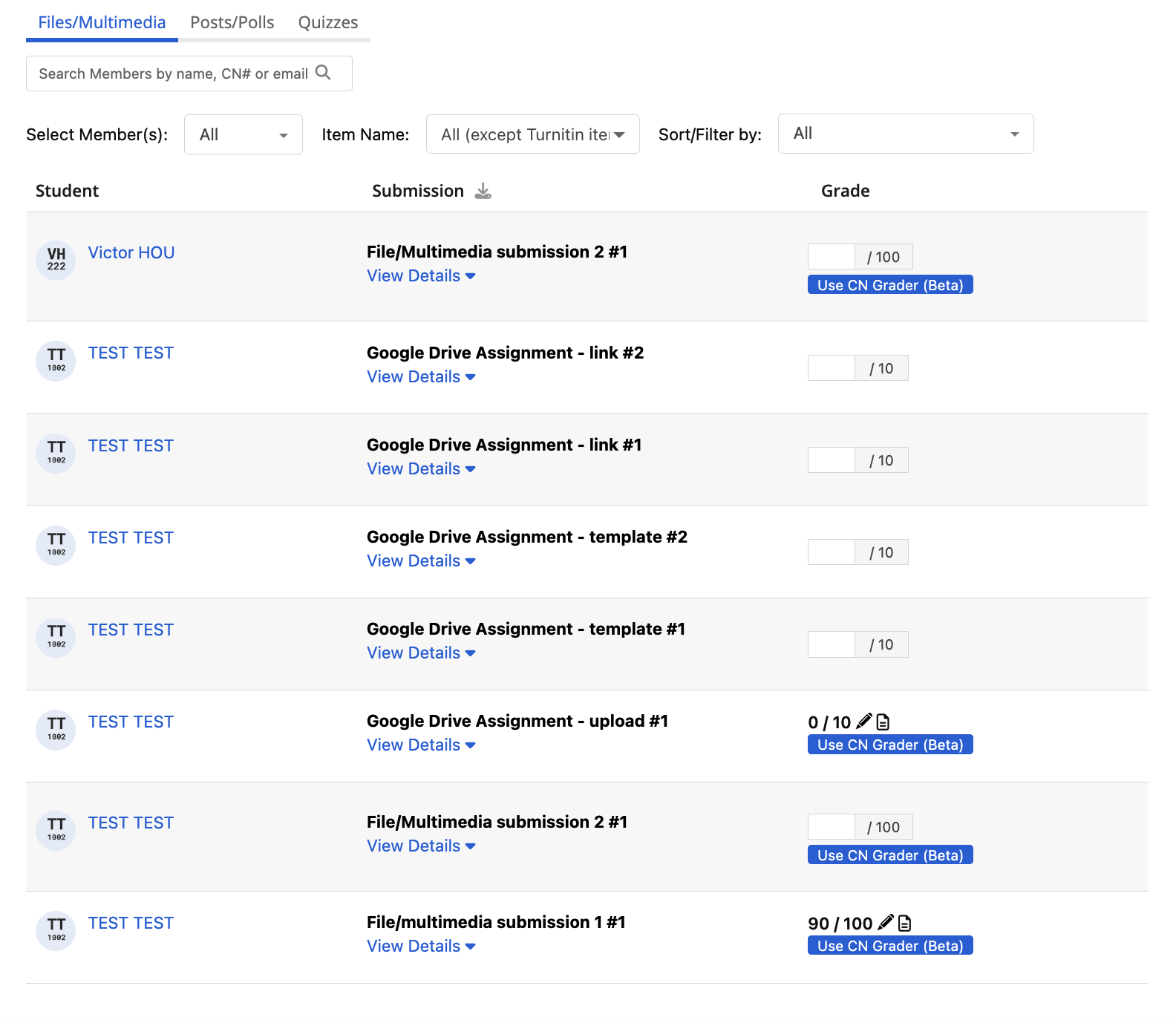This screenshot has width=1176, height=1023.
Task: Focus the Search Members input field
Action: tap(189, 73)
